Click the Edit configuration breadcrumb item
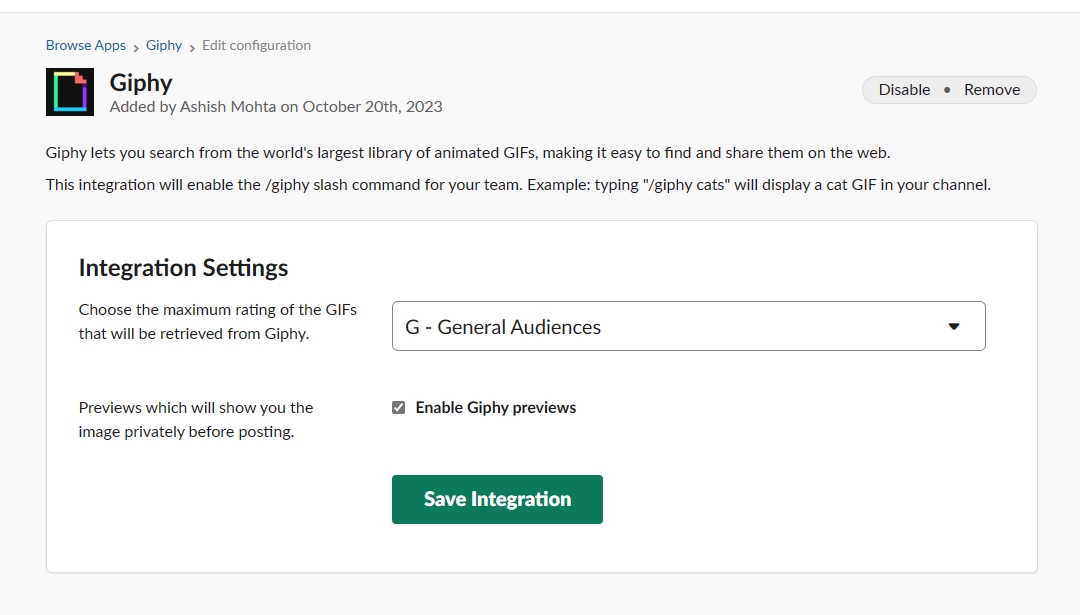 tap(256, 45)
